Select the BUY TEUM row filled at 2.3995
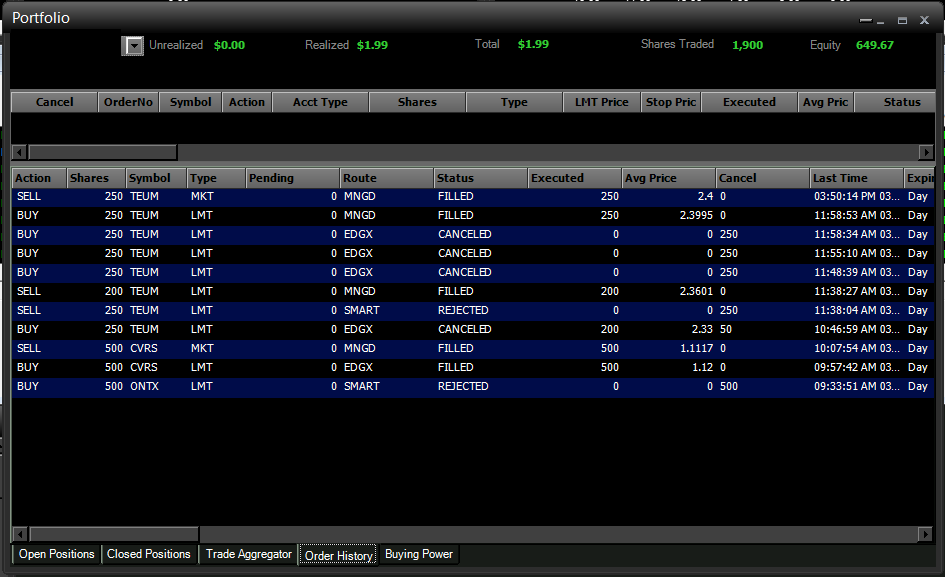Image resolution: width=945 pixels, height=577 pixels. [x=473, y=215]
